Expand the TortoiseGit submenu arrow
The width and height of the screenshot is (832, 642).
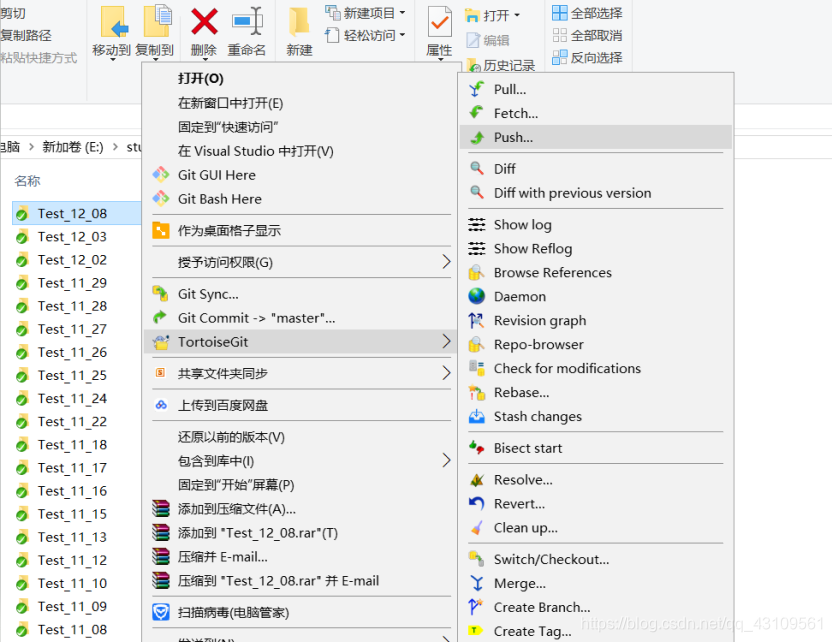click(446, 341)
